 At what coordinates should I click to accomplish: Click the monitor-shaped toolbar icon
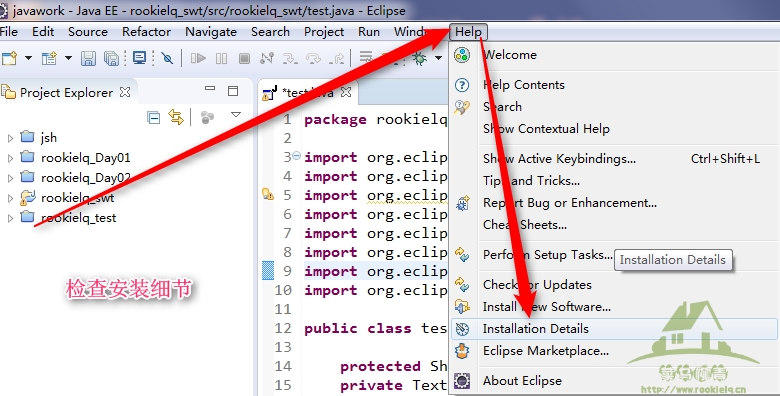[x=139, y=58]
